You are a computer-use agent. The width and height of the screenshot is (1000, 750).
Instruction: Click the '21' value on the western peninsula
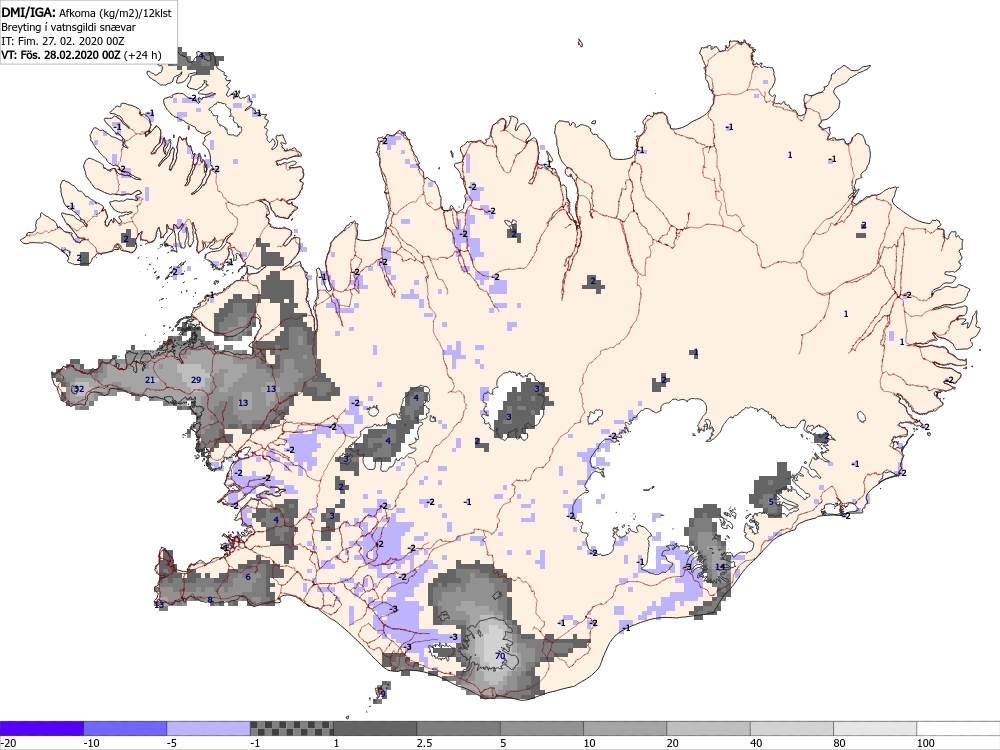[150, 380]
